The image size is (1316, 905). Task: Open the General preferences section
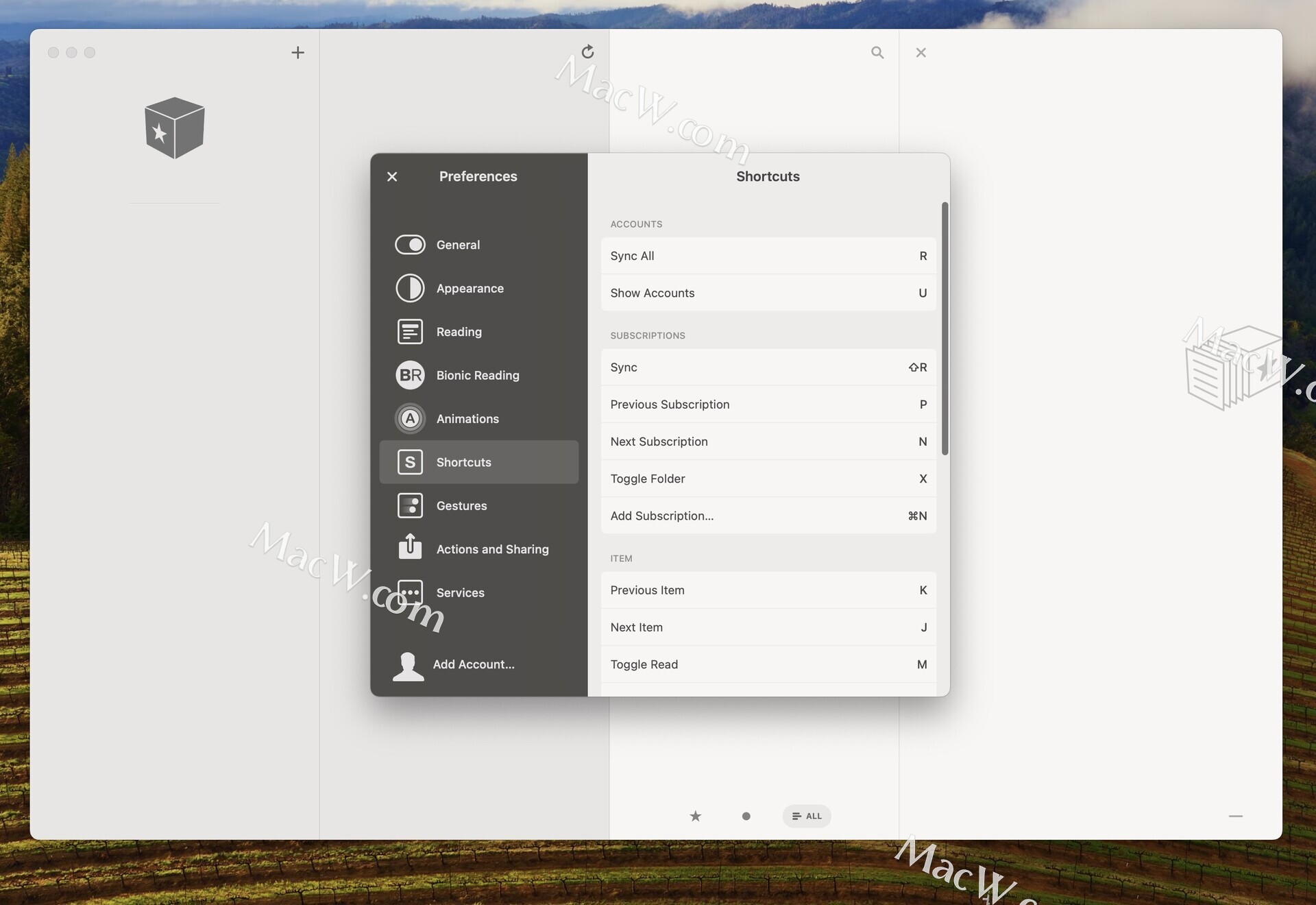coord(478,245)
